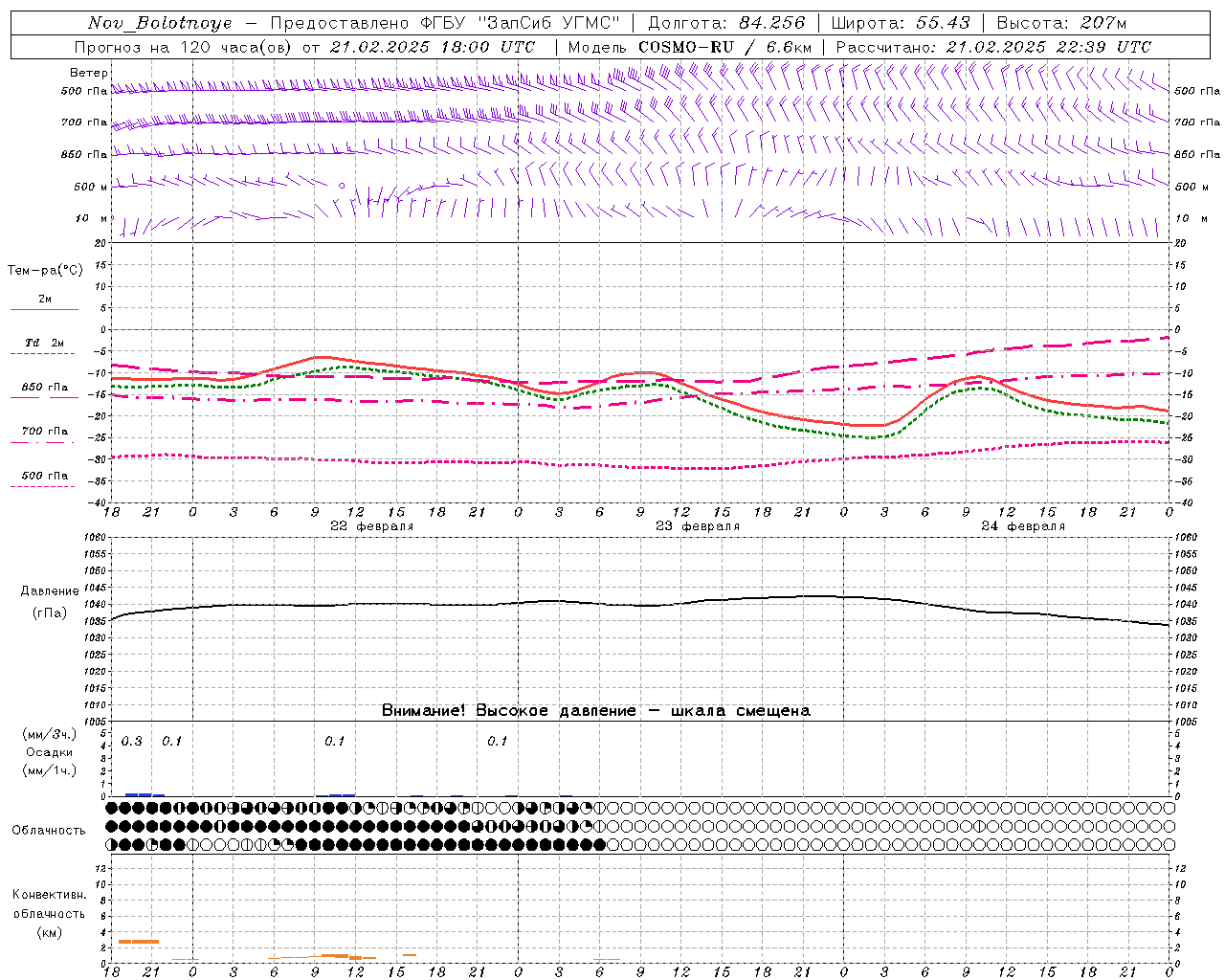
Task: Click the Конвективн. облачность (км) panel label
Action: coord(49,914)
